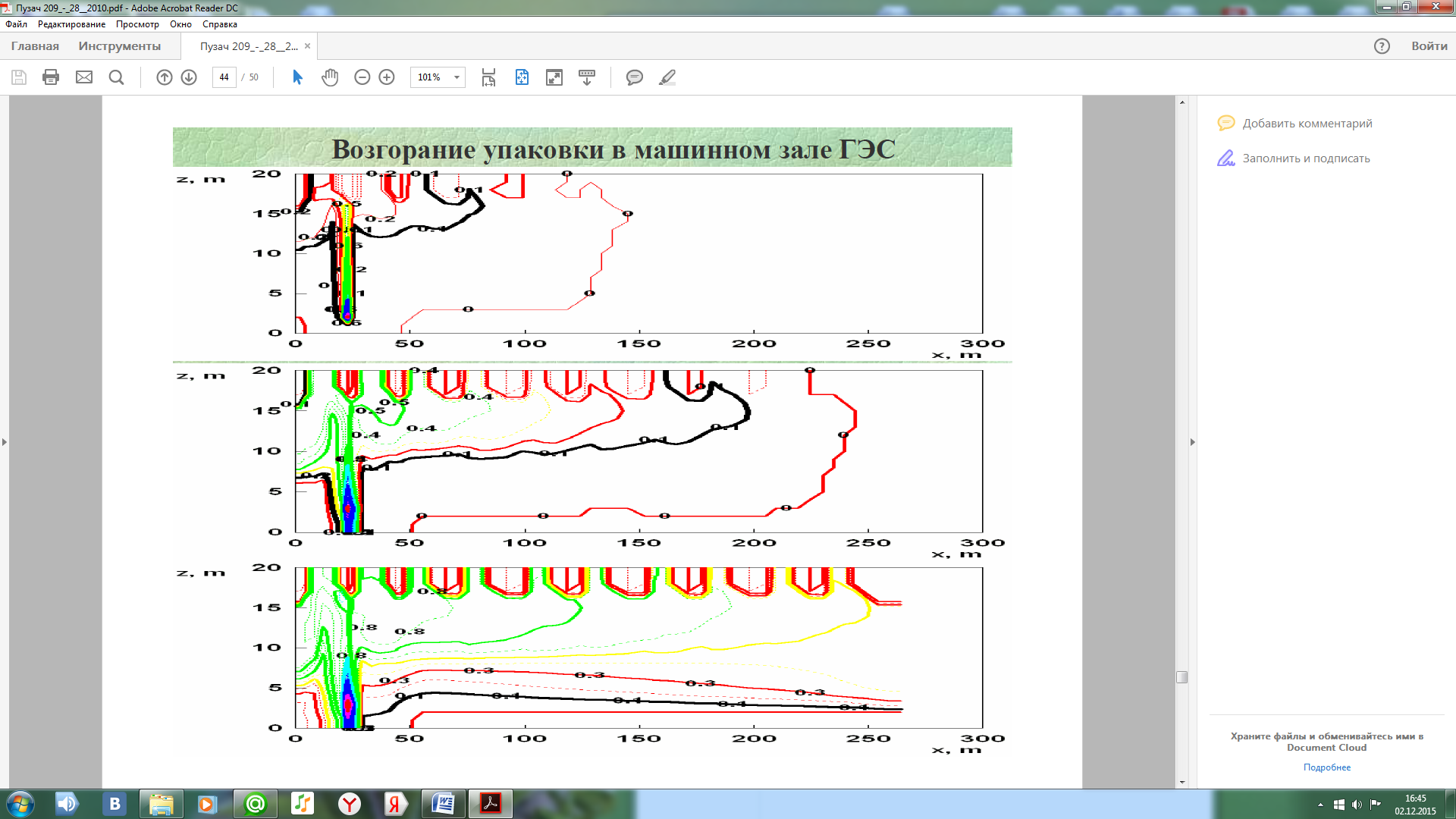The height and width of the screenshot is (819, 1456).
Task: Open the VK taskbar icon
Action: (115, 804)
